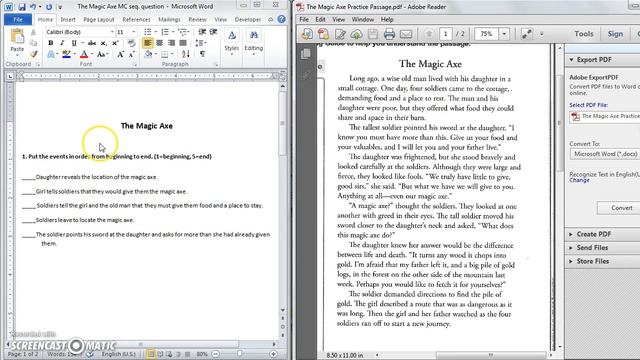Toggle Superscript formatting

click(115, 43)
